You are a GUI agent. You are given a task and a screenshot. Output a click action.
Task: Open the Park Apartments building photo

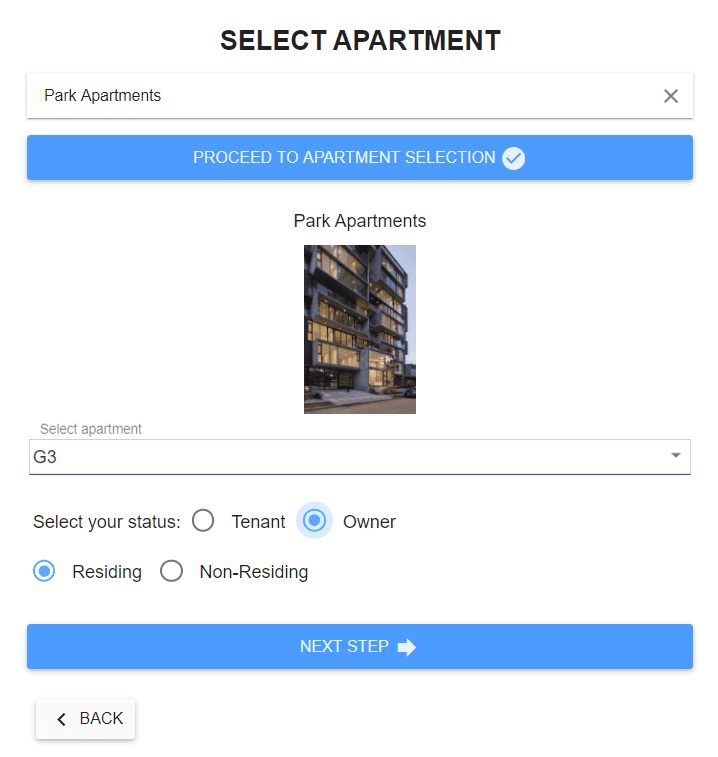click(x=359, y=329)
